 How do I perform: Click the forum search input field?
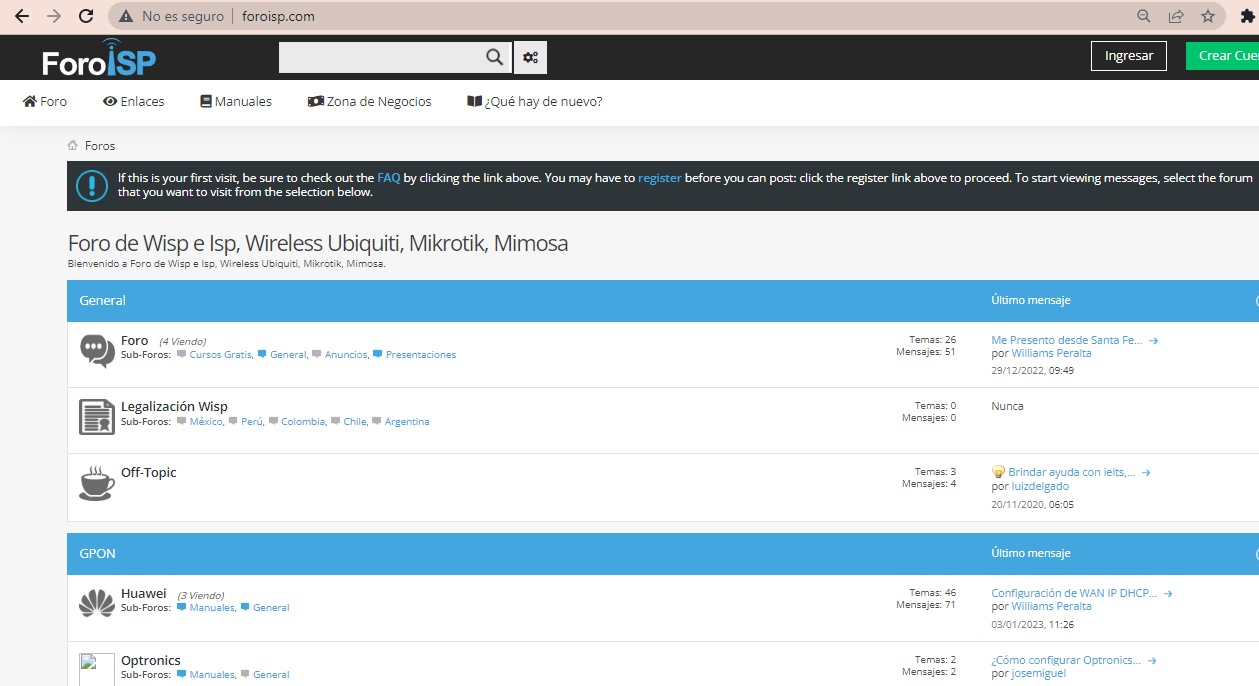(380, 57)
